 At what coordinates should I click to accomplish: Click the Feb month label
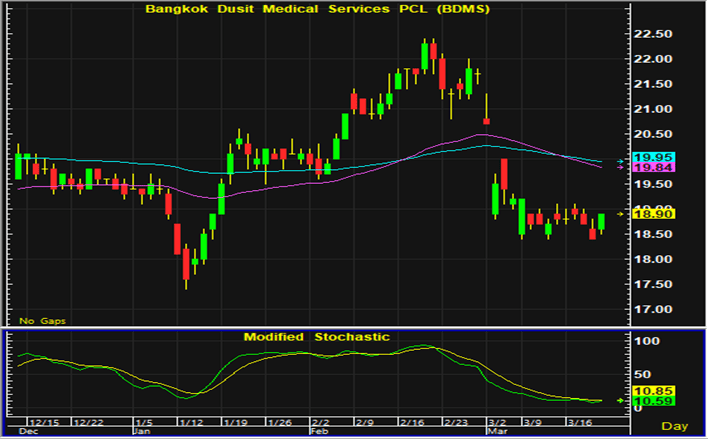315,431
